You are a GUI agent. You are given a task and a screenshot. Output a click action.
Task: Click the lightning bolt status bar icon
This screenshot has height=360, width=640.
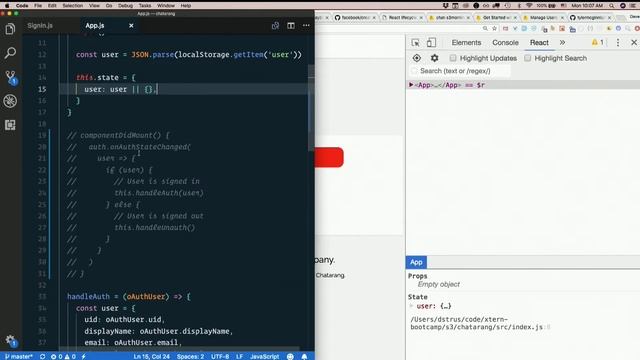tap(83, 356)
